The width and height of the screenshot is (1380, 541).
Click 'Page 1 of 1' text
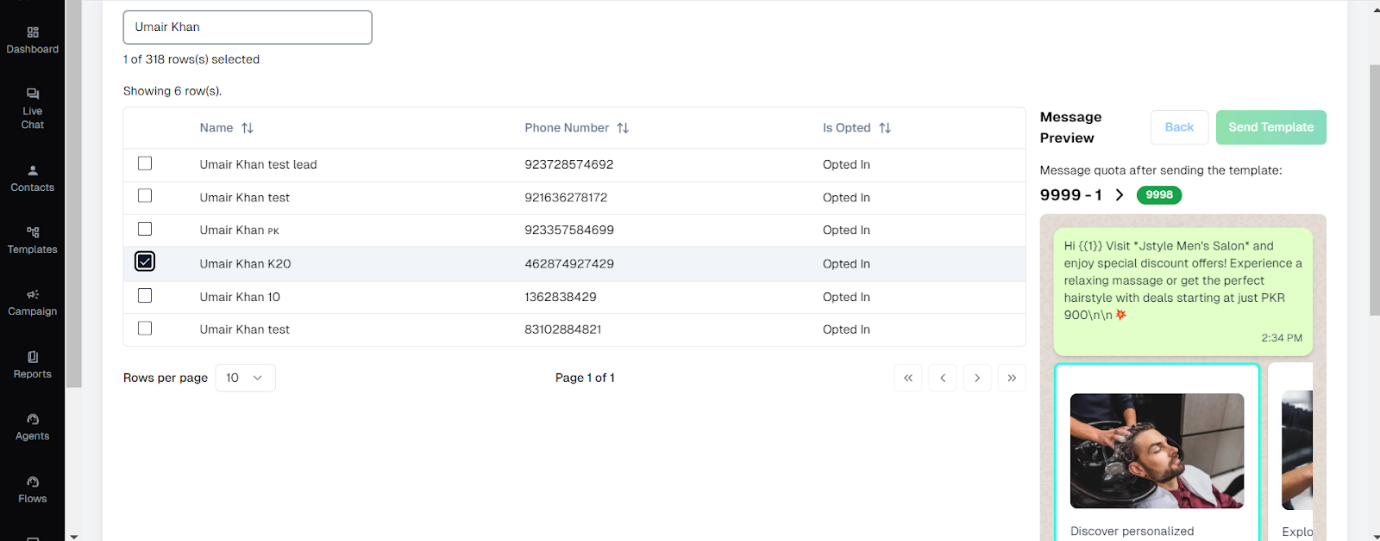coord(585,378)
